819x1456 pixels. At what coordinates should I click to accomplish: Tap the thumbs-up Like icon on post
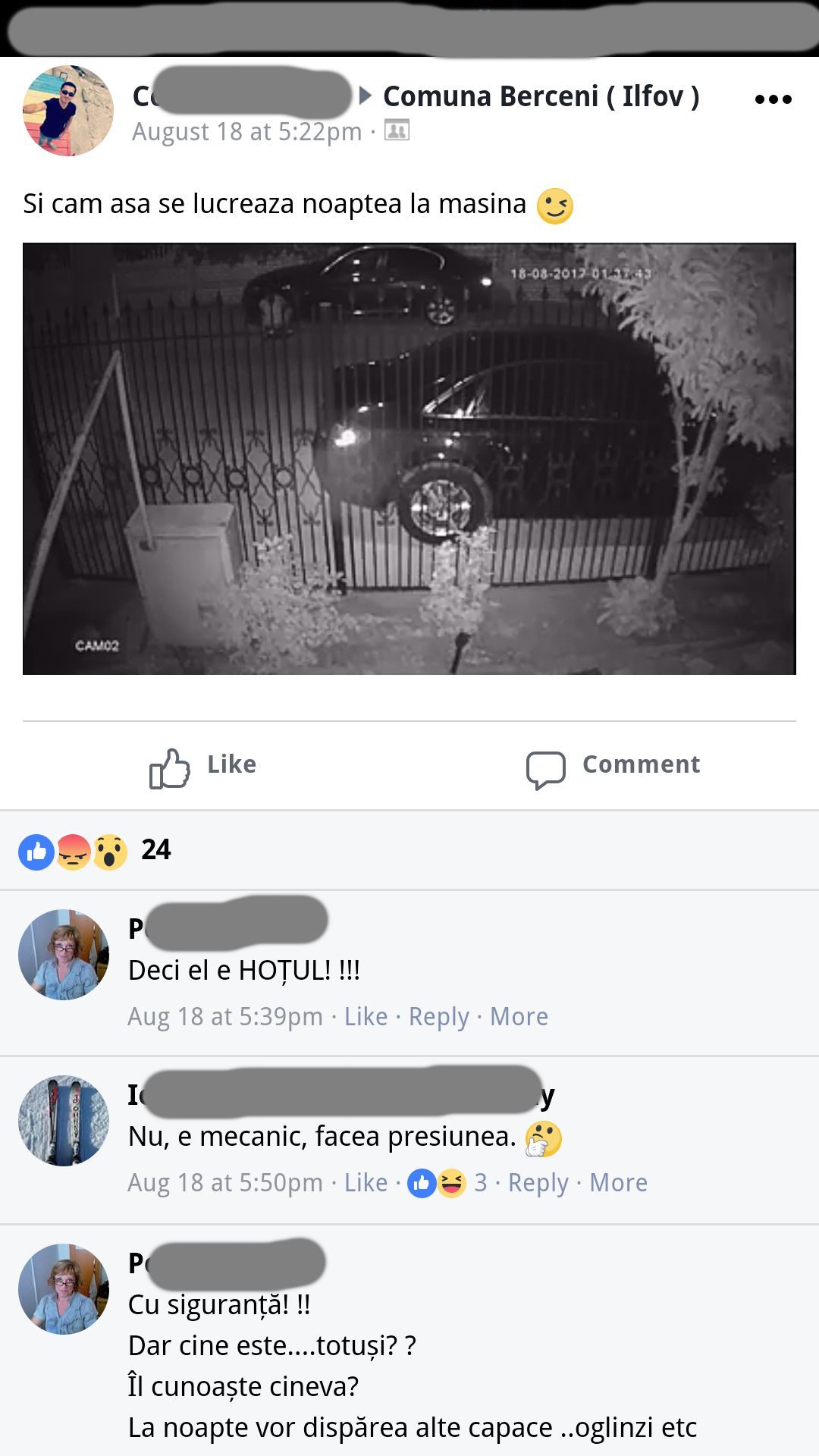(x=169, y=768)
